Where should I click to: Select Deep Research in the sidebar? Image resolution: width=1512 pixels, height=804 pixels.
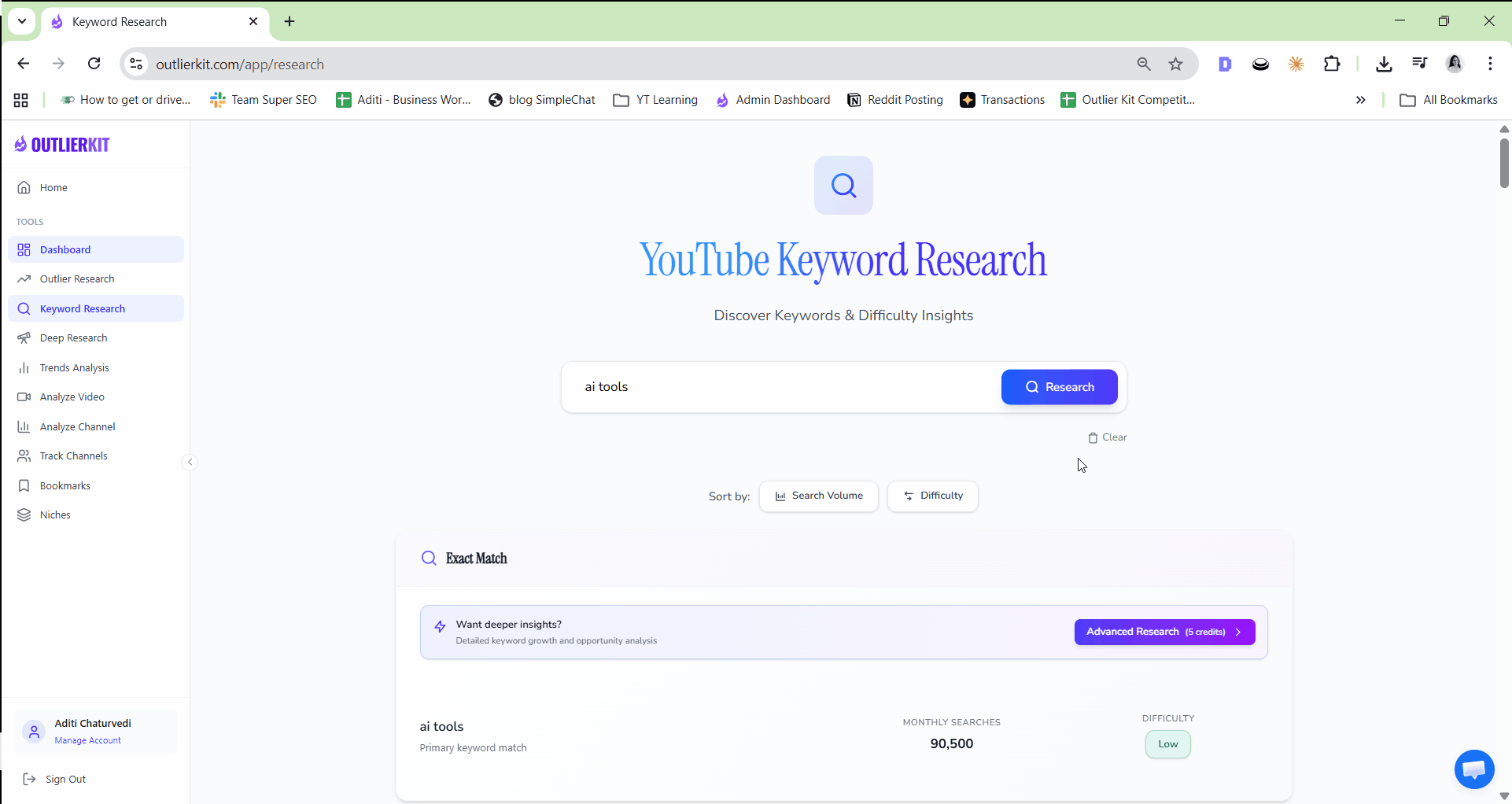click(72, 337)
